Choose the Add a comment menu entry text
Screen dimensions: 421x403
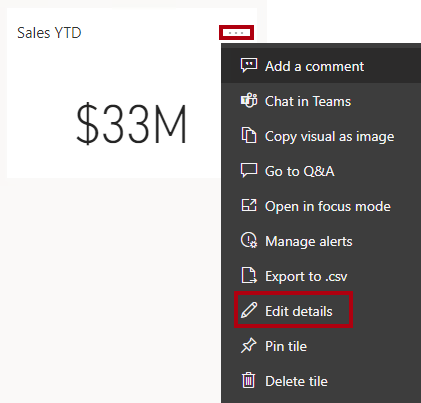(x=314, y=66)
